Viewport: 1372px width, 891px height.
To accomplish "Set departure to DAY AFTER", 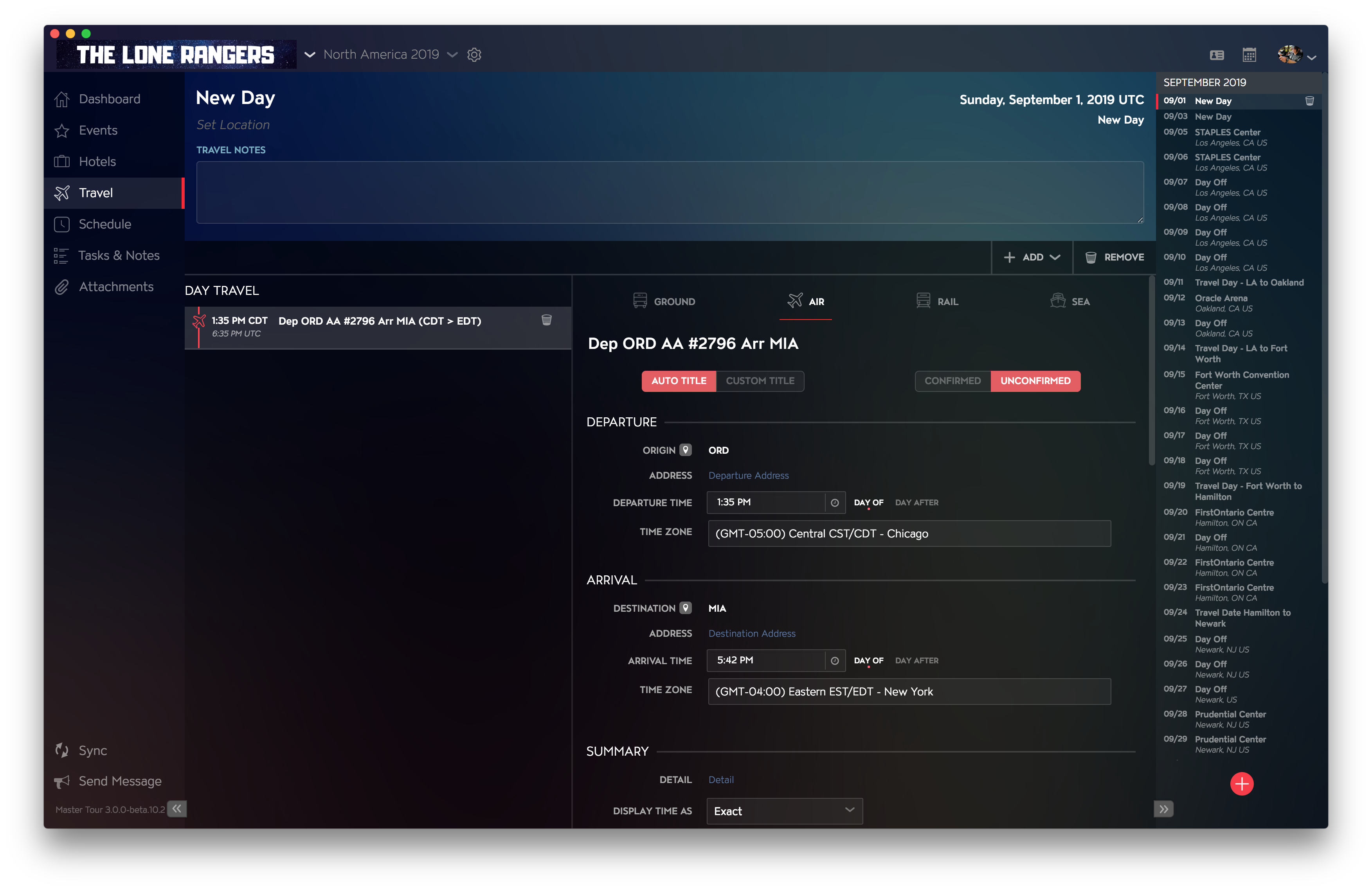I will [916, 503].
